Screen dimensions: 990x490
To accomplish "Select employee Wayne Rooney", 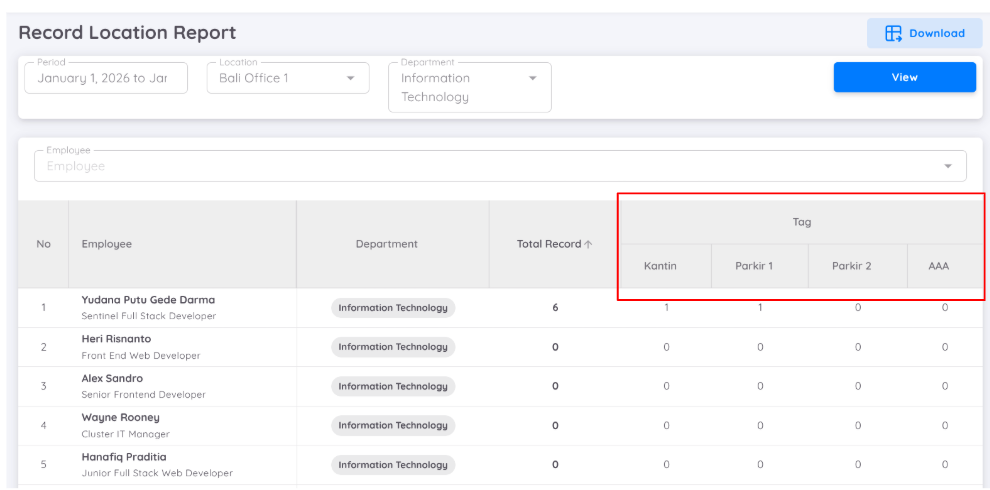I will (121, 417).
